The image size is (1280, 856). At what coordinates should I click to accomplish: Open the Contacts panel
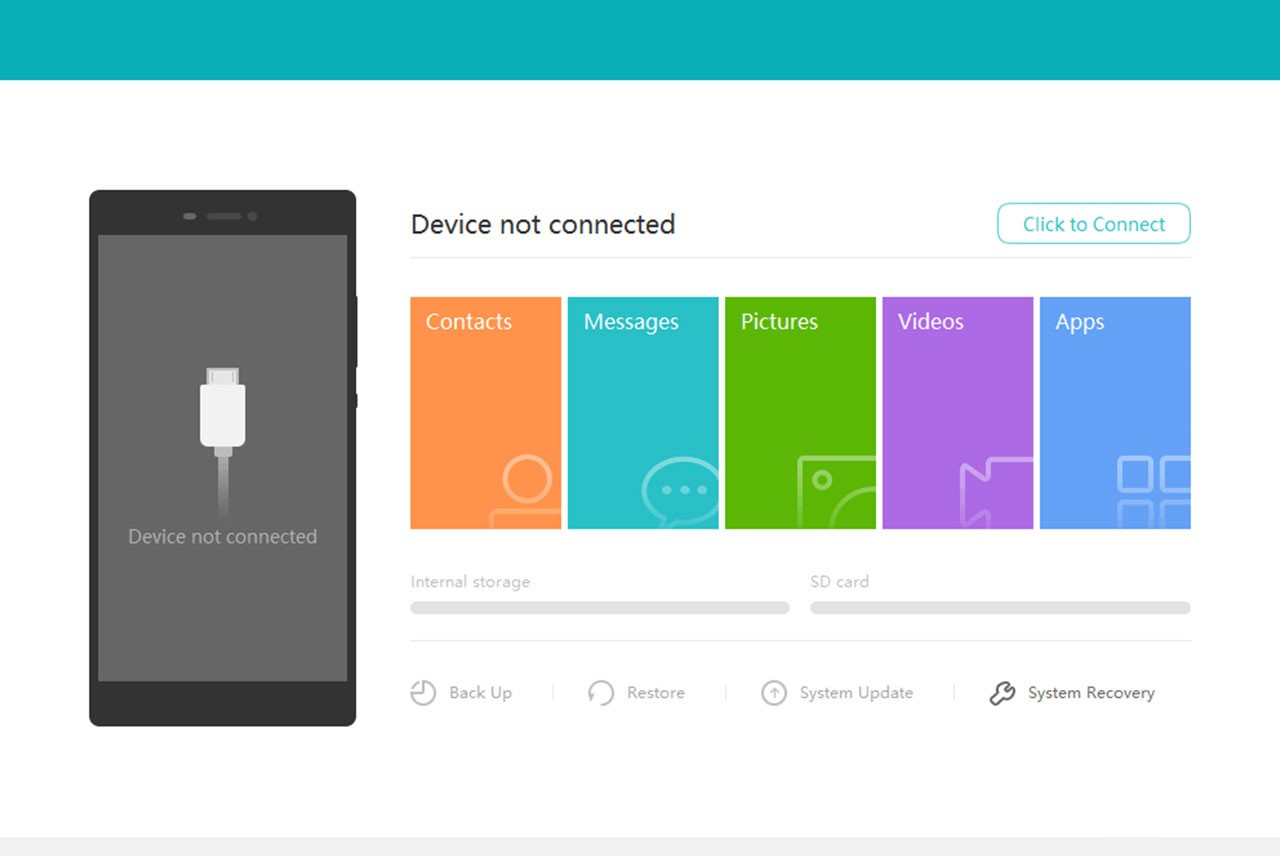484,412
